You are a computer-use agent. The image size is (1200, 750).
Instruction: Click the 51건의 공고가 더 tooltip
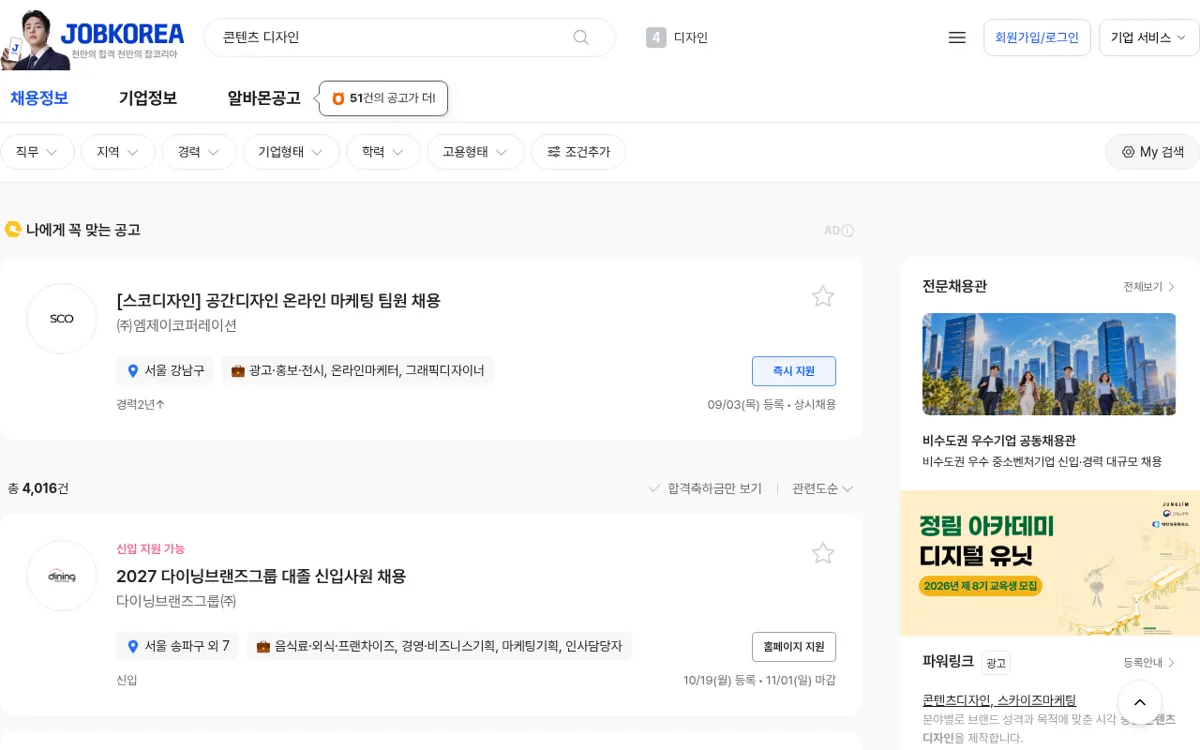[x=383, y=98]
